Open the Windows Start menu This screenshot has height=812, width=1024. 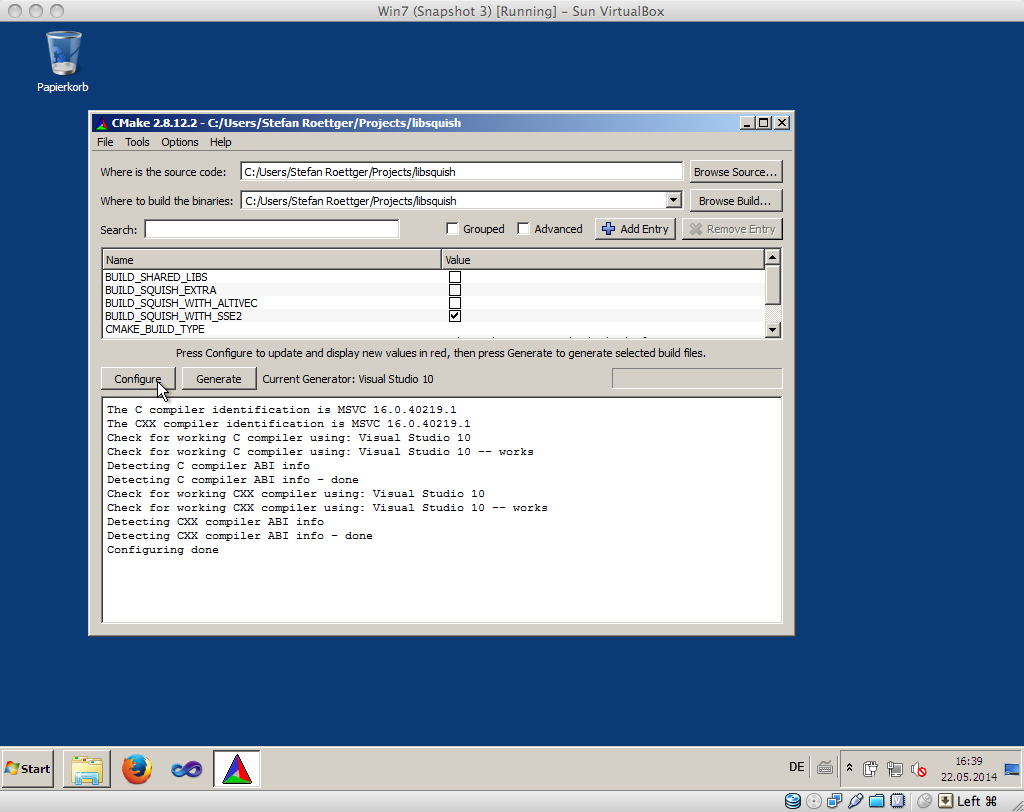click(28, 769)
